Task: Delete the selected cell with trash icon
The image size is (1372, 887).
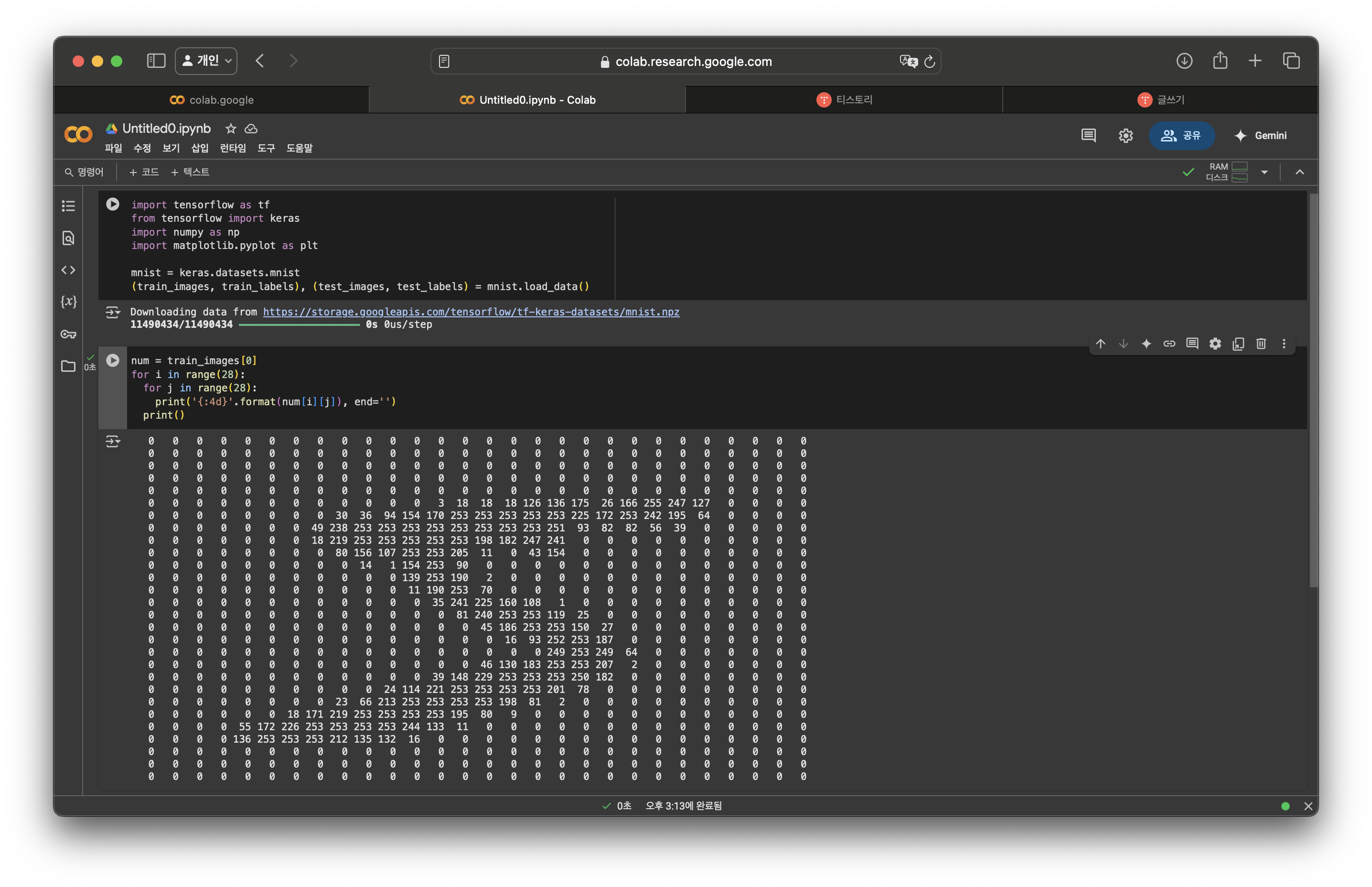Action: 1261,344
